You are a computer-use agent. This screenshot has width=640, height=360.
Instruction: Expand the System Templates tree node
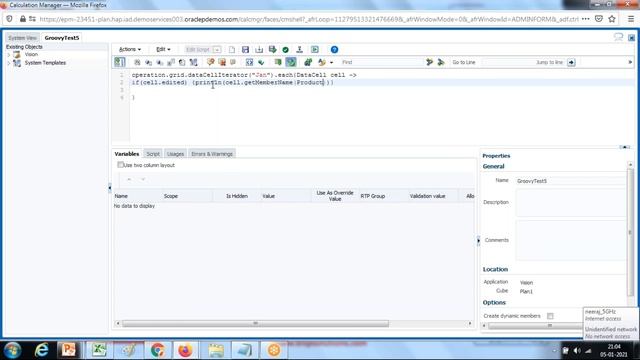tap(9, 63)
